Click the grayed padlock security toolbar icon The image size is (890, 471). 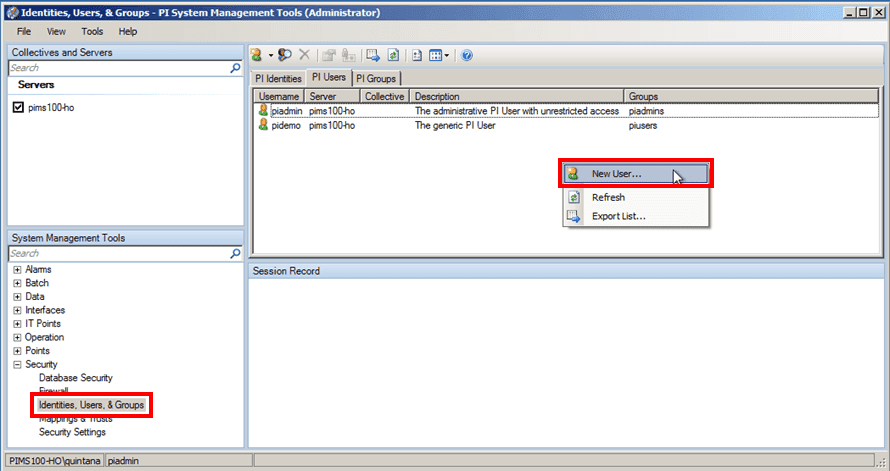point(349,55)
